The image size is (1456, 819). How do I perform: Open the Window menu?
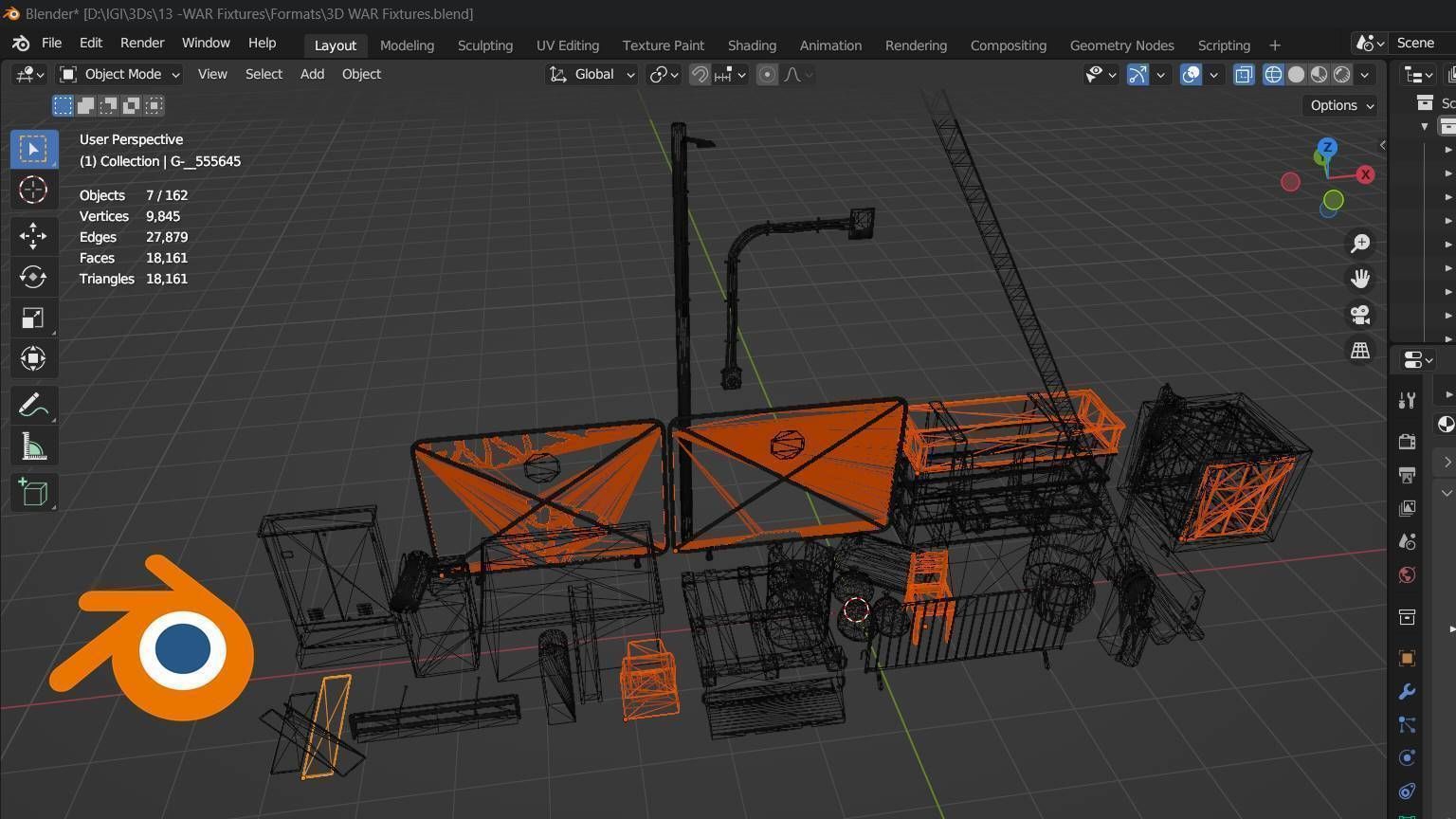pyautogui.click(x=206, y=44)
